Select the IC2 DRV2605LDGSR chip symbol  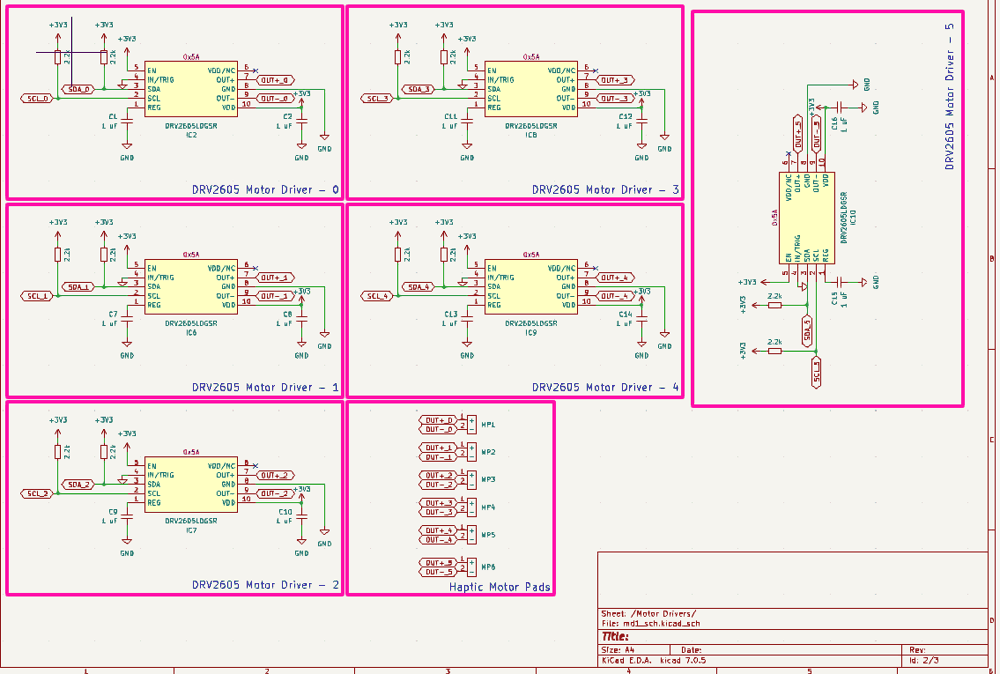tap(191, 89)
